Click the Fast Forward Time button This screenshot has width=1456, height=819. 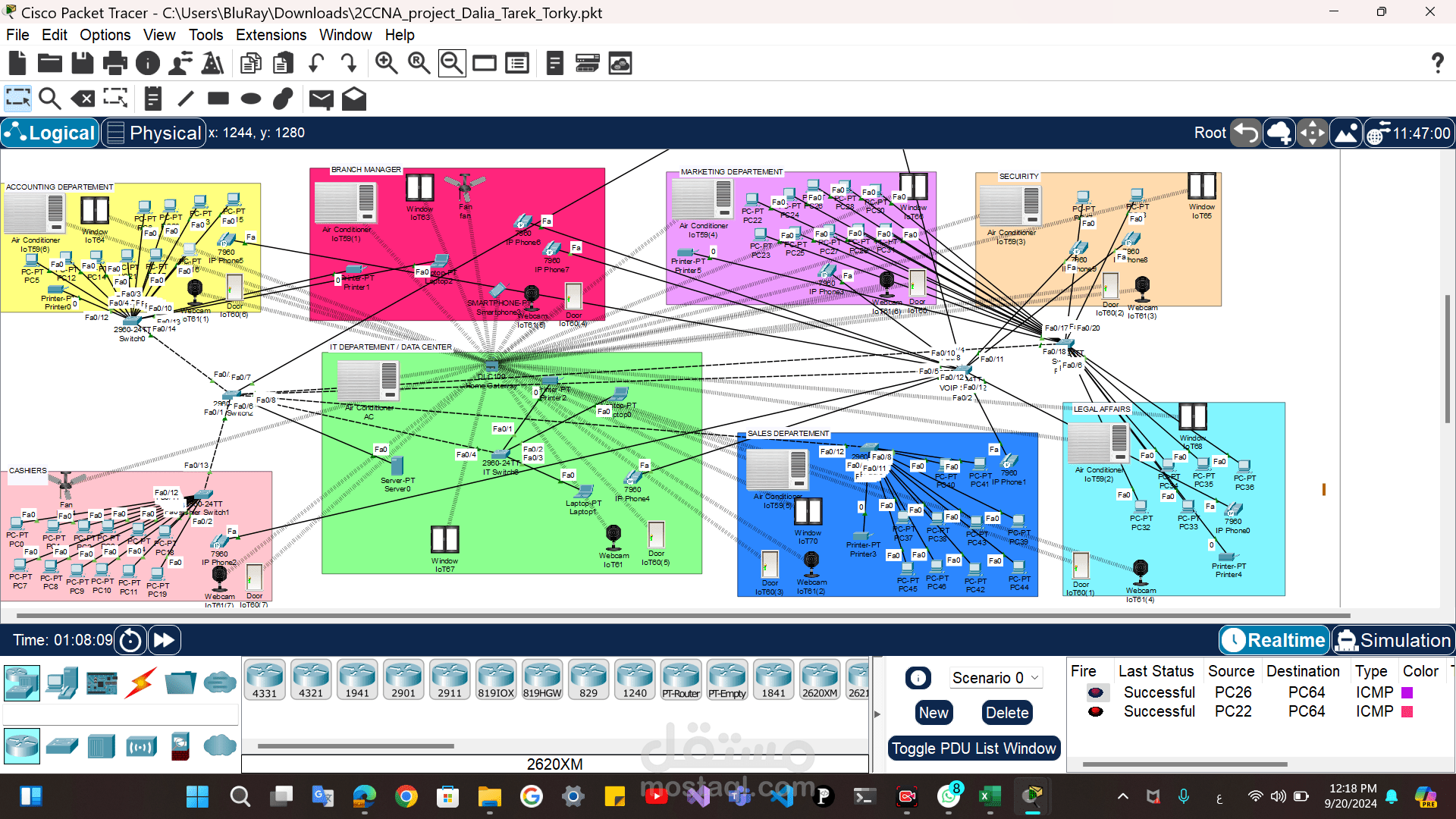[164, 640]
